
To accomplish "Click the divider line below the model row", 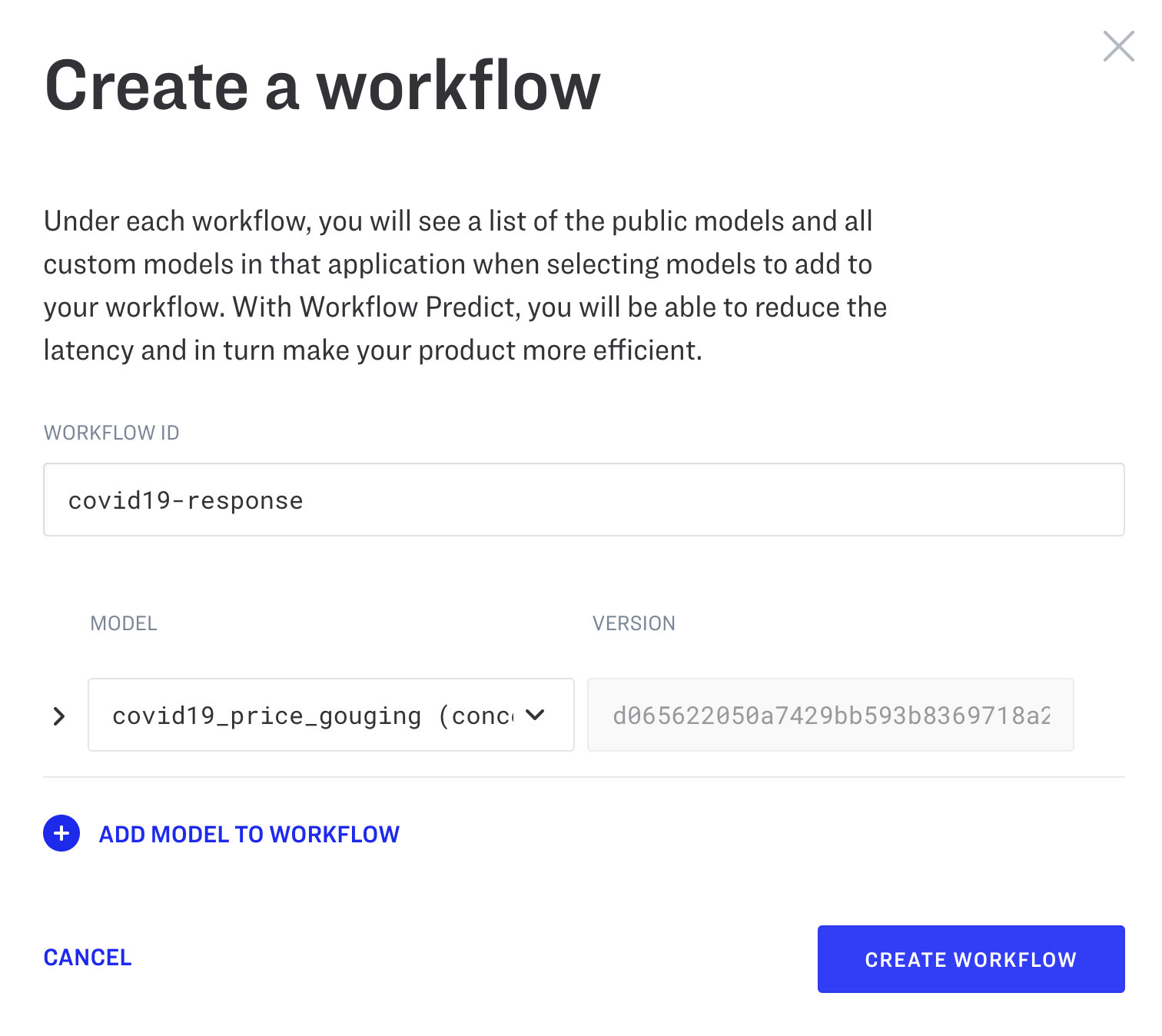I will point(583,777).
